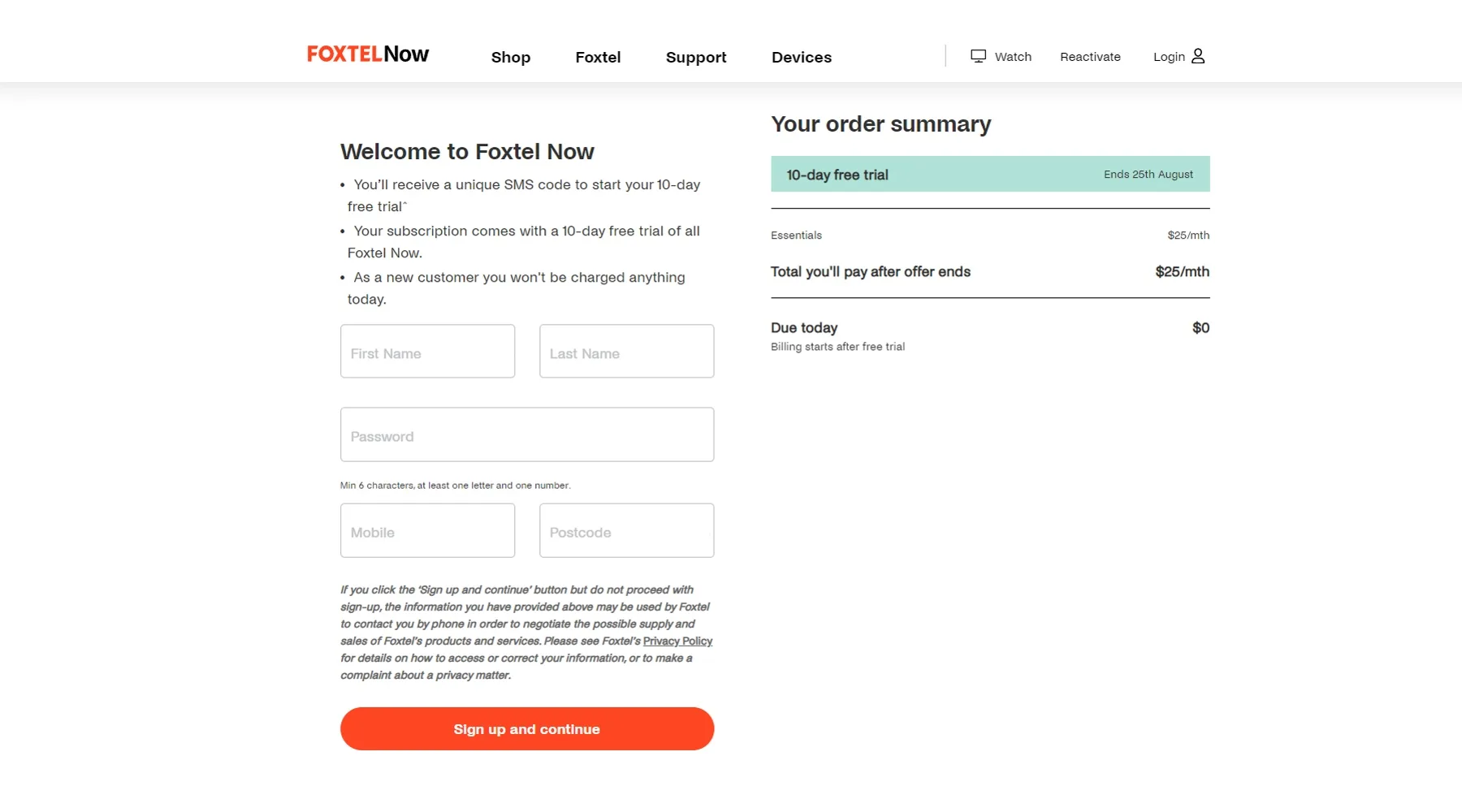The width and height of the screenshot is (1462, 812).
Task: Click the Login link text
Action: click(1169, 57)
